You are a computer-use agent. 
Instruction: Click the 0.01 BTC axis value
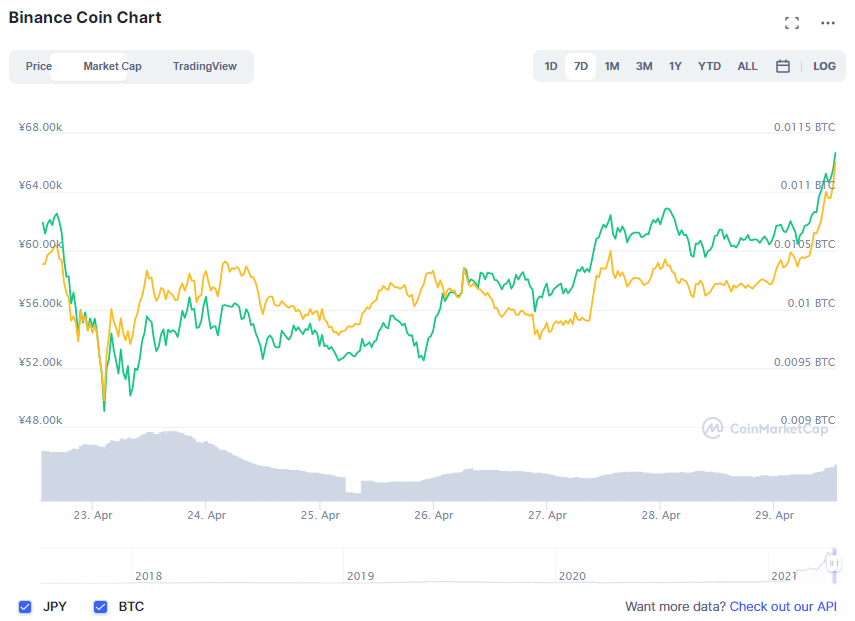[811, 303]
